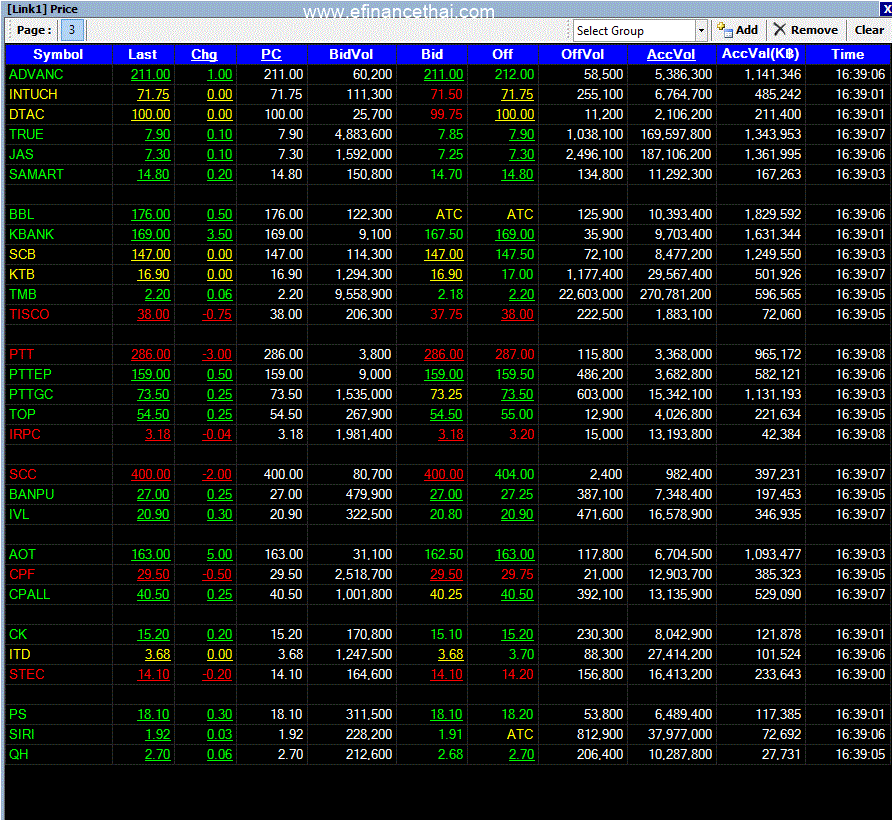This screenshot has height=820, width=892.
Task: Click the Bid column header
Action: (x=432, y=55)
